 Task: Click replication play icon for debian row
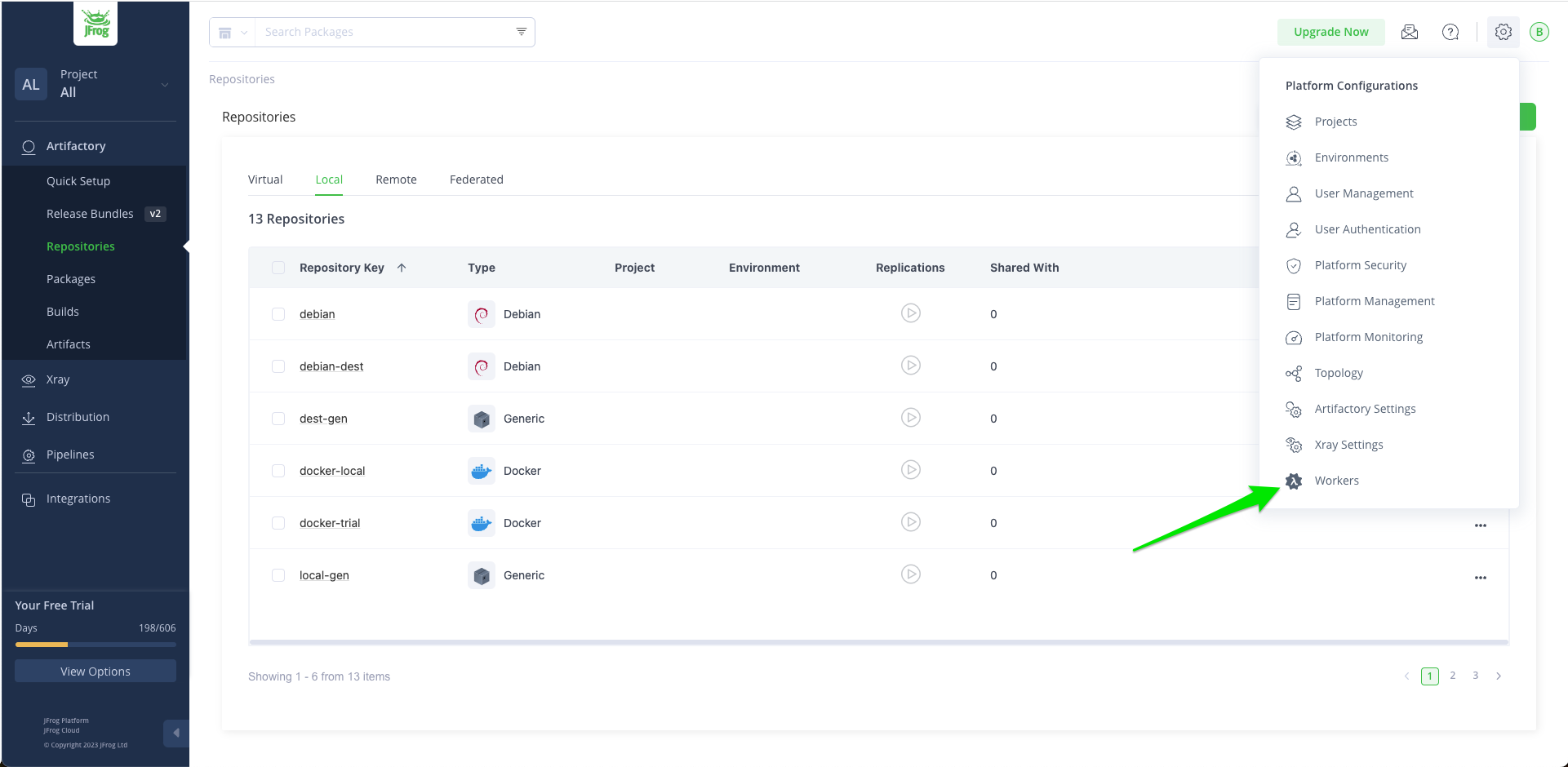click(910, 313)
